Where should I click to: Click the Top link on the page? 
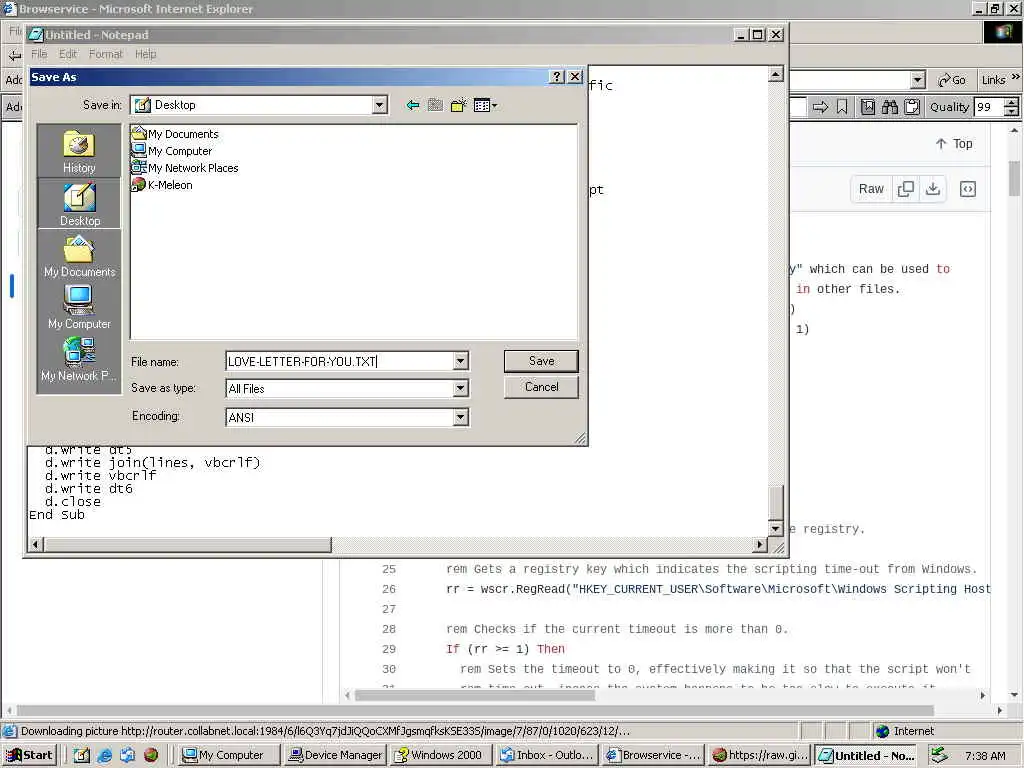[953, 144]
